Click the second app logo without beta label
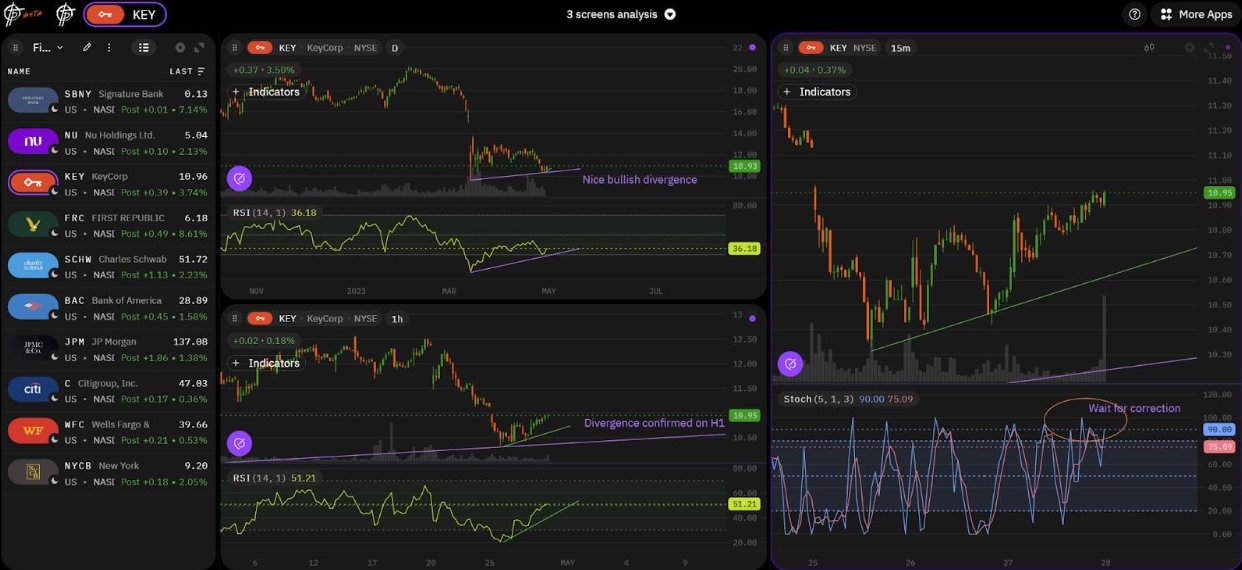The height and width of the screenshot is (570, 1242). [x=65, y=14]
